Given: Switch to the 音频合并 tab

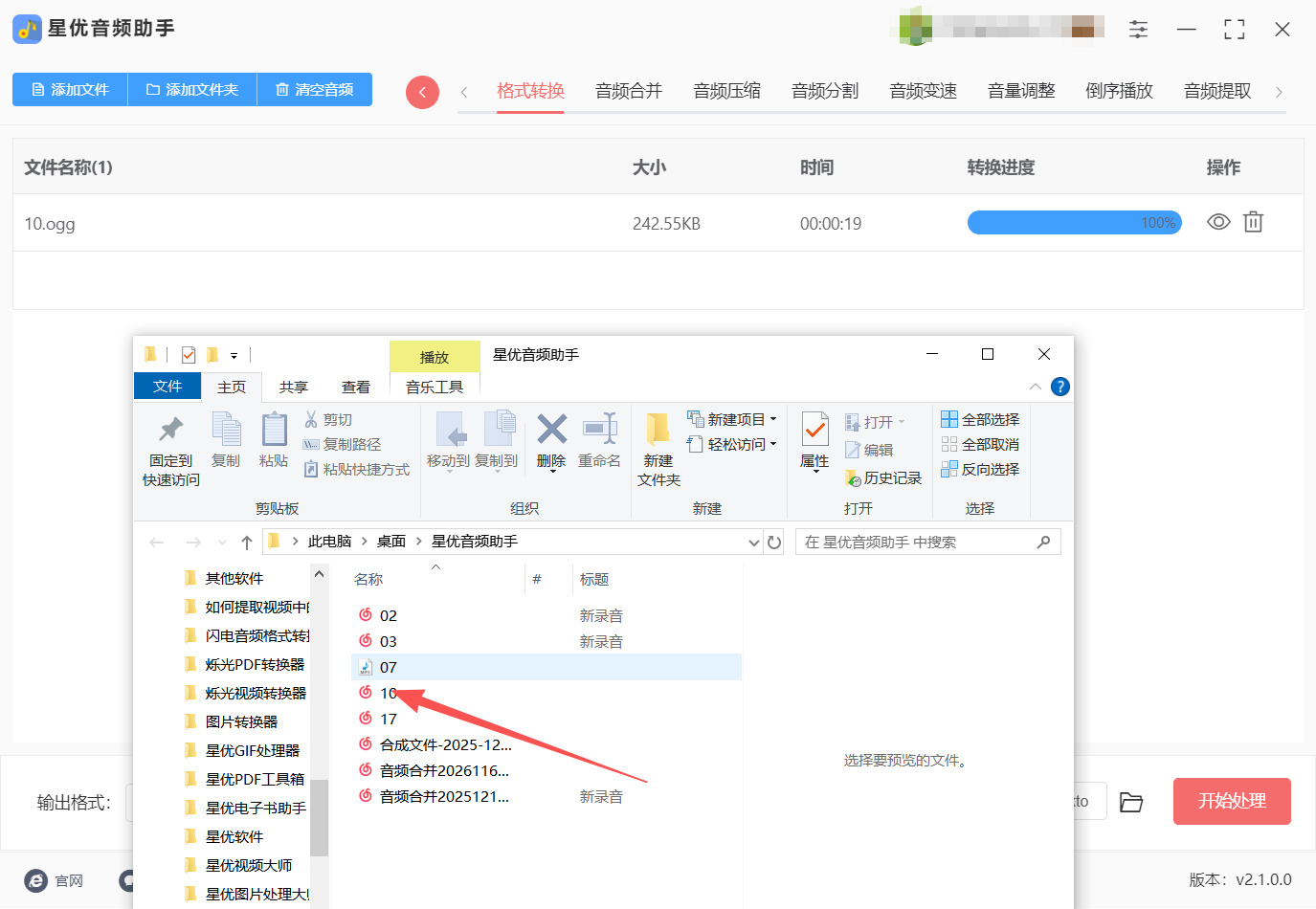Looking at the screenshot, I should [x=629, y=91].
